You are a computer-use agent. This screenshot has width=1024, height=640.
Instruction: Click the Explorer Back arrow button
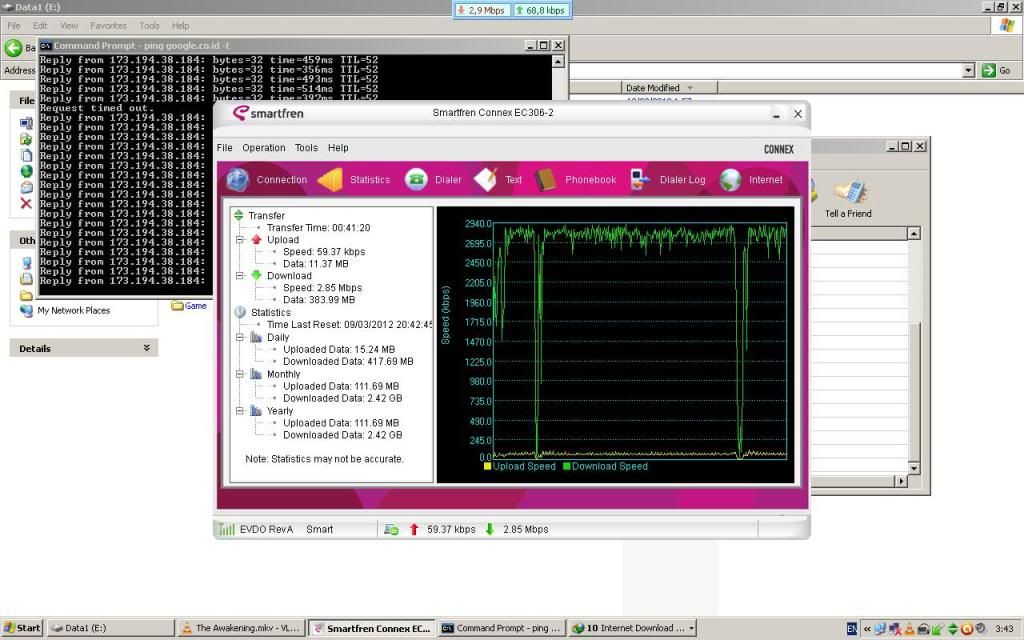point(13,48)
